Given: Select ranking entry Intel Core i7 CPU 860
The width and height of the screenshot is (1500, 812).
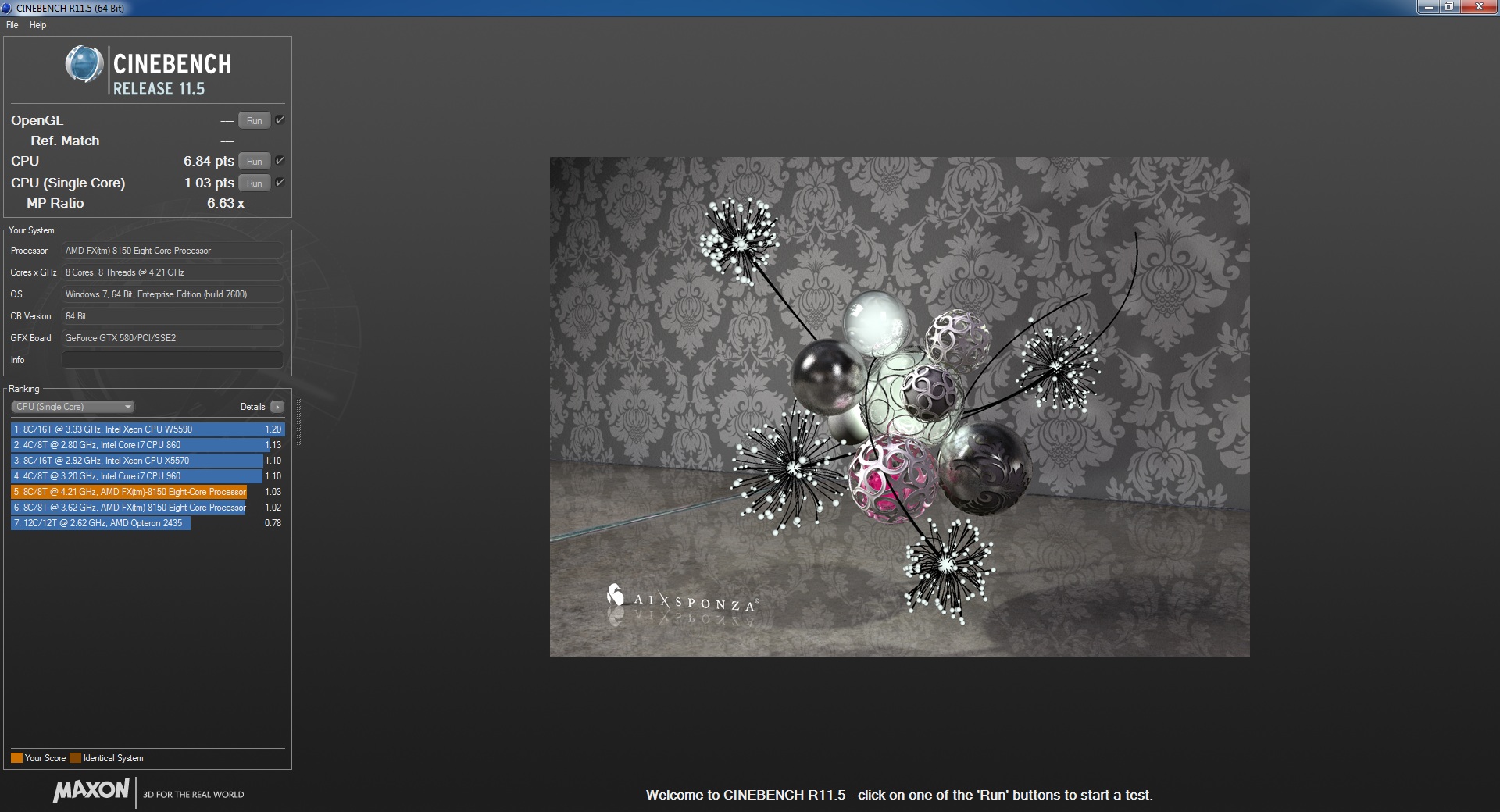Looking at the screenshot, I should pos(148,445).
